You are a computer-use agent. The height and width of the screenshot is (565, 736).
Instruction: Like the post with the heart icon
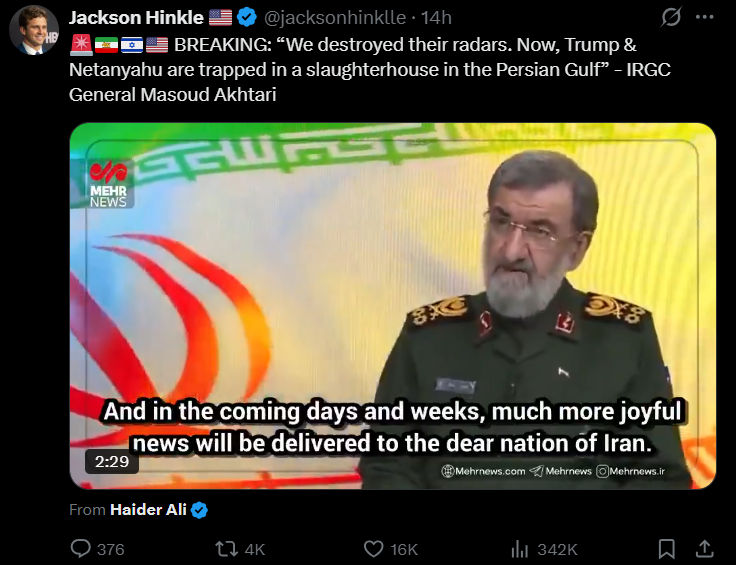(x=374, y=549)
